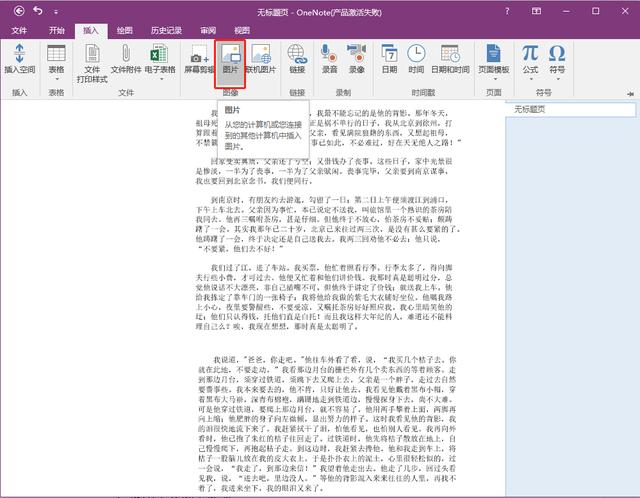640x498 pixels.
Task: Open the History (历史记录) tab
Action: (x=166, y=31)
